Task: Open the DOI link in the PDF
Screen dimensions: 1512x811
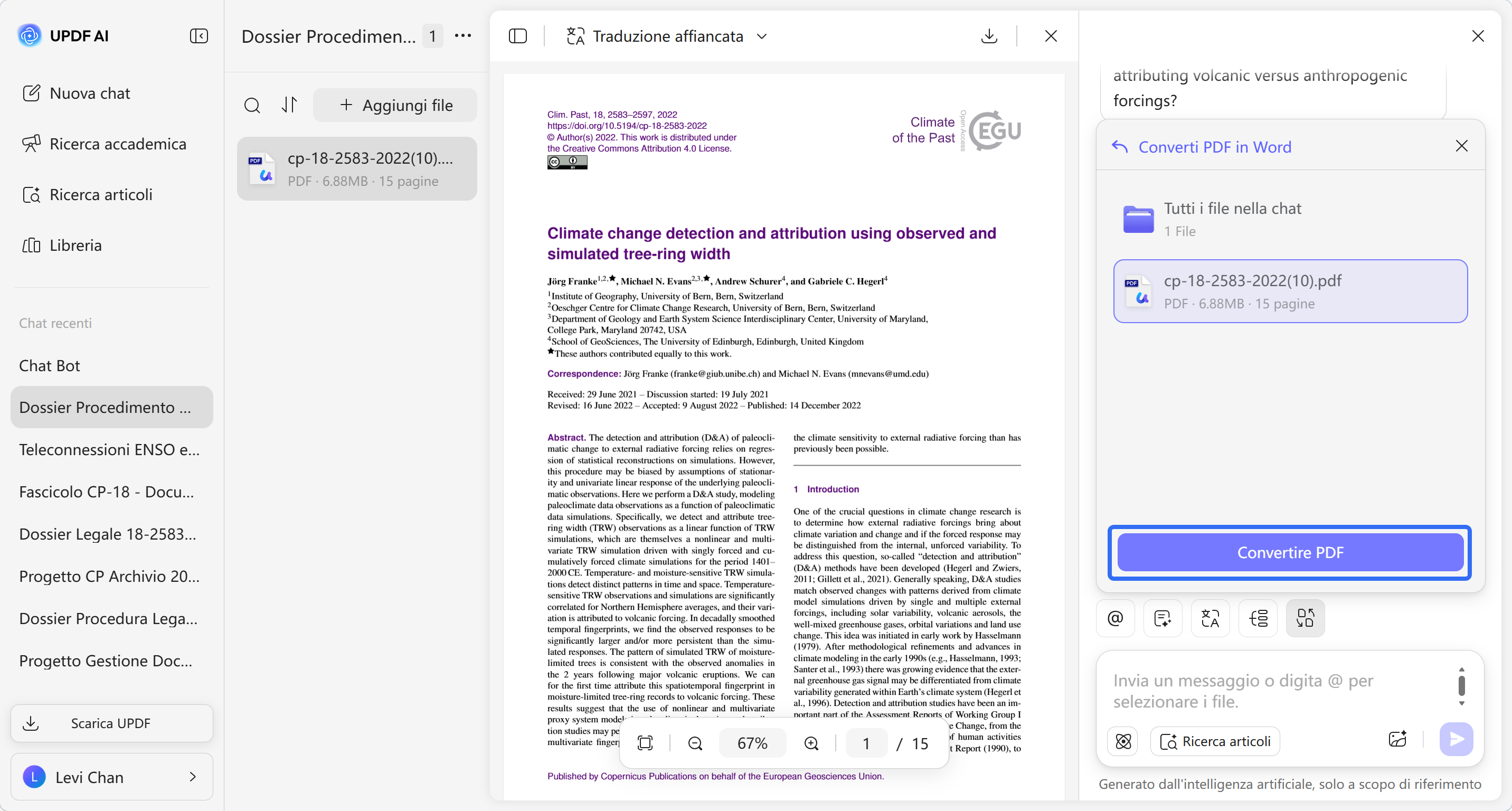Action: [626, 126]
